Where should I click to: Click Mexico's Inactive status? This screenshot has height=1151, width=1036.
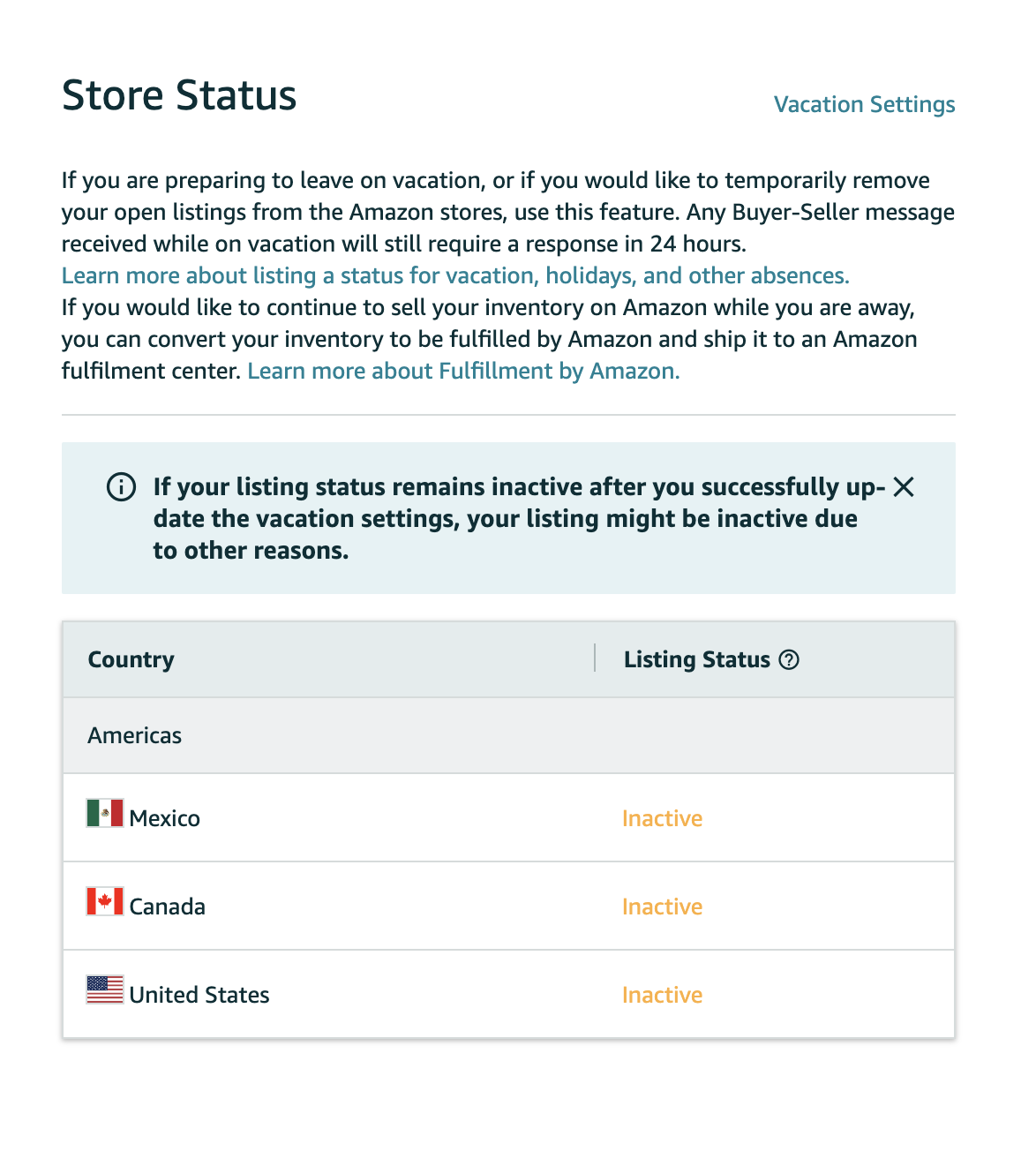(x=662, y=818)
